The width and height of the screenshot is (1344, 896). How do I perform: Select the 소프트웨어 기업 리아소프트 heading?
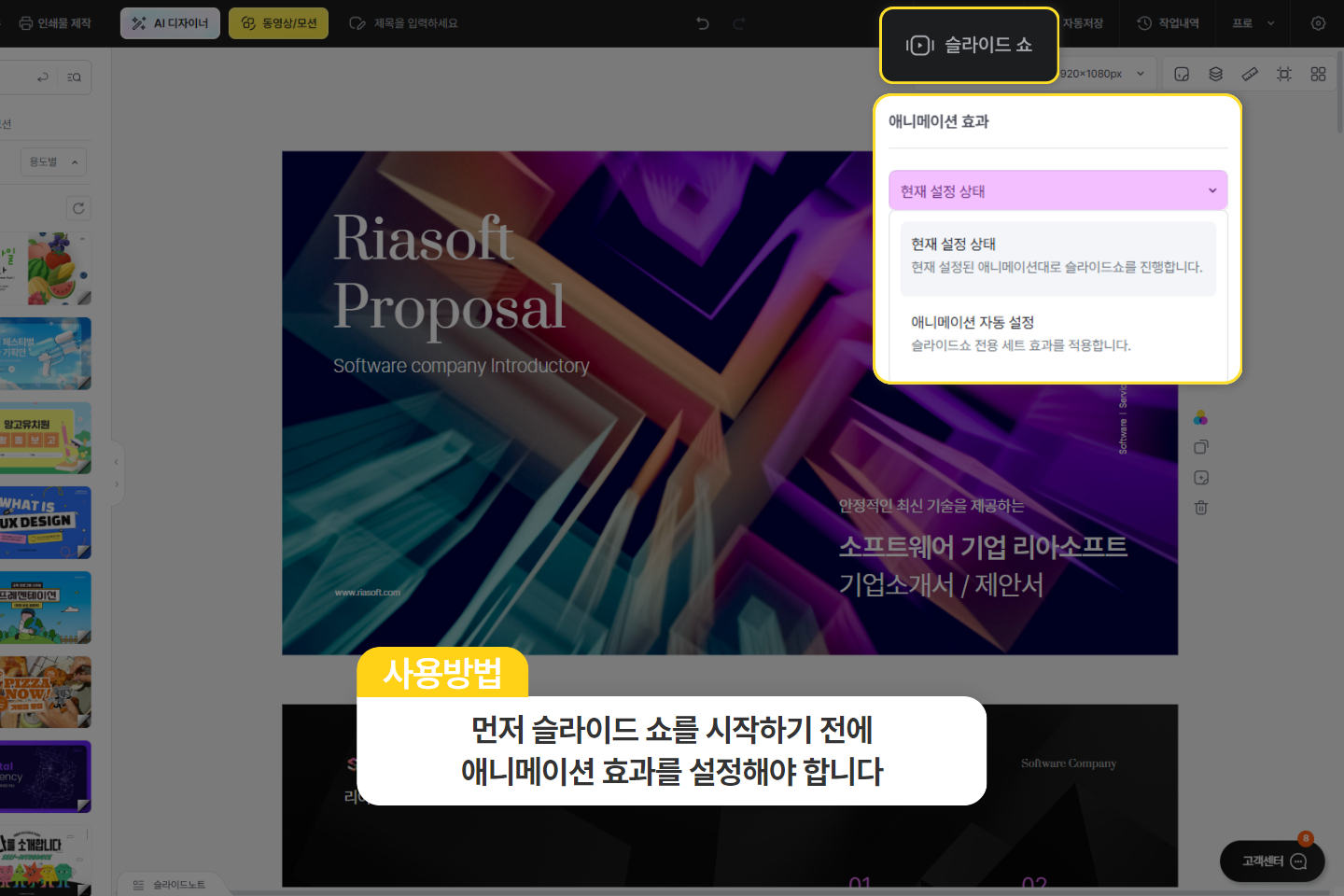click(983, 546)
